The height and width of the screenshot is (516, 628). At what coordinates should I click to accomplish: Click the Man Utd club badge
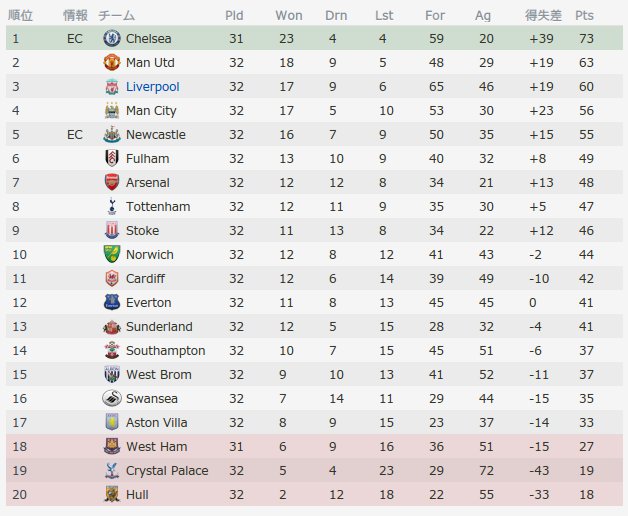click(x=112, y=62)
